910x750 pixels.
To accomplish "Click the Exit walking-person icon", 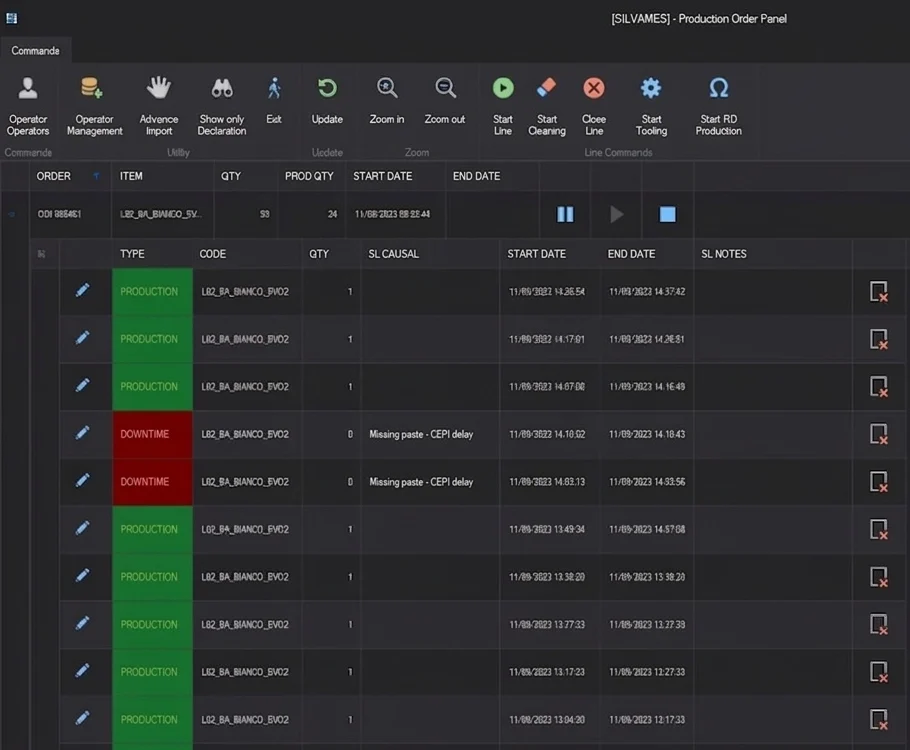I will 274,100.
